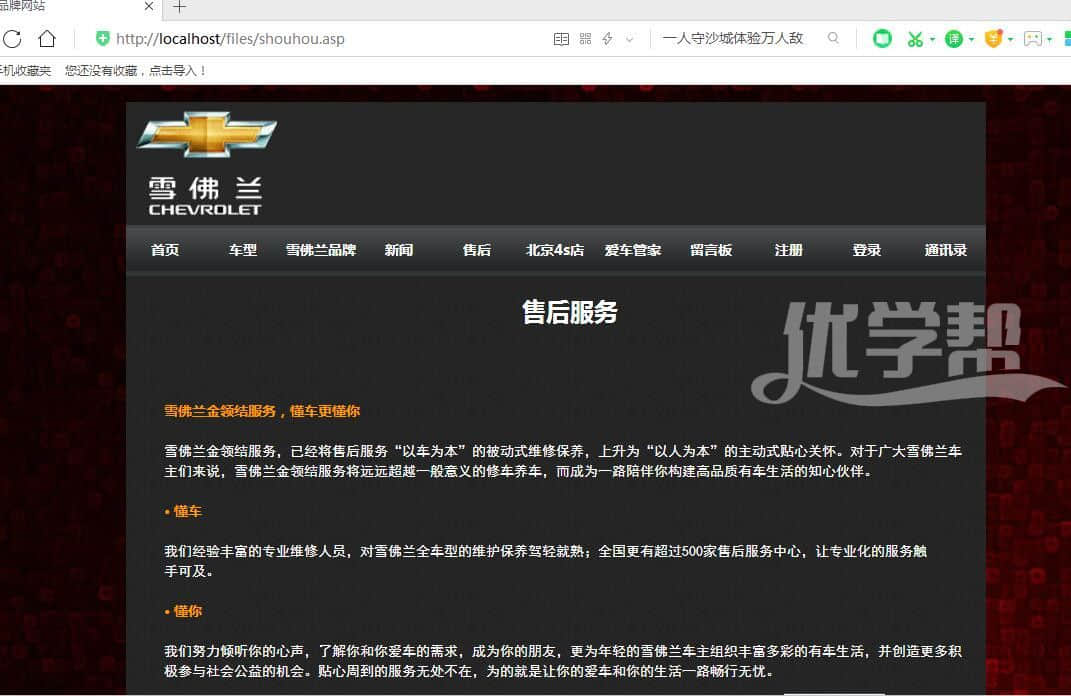Click the search magnifier icon
The image size is (1071, 696).
coord(833,39)
